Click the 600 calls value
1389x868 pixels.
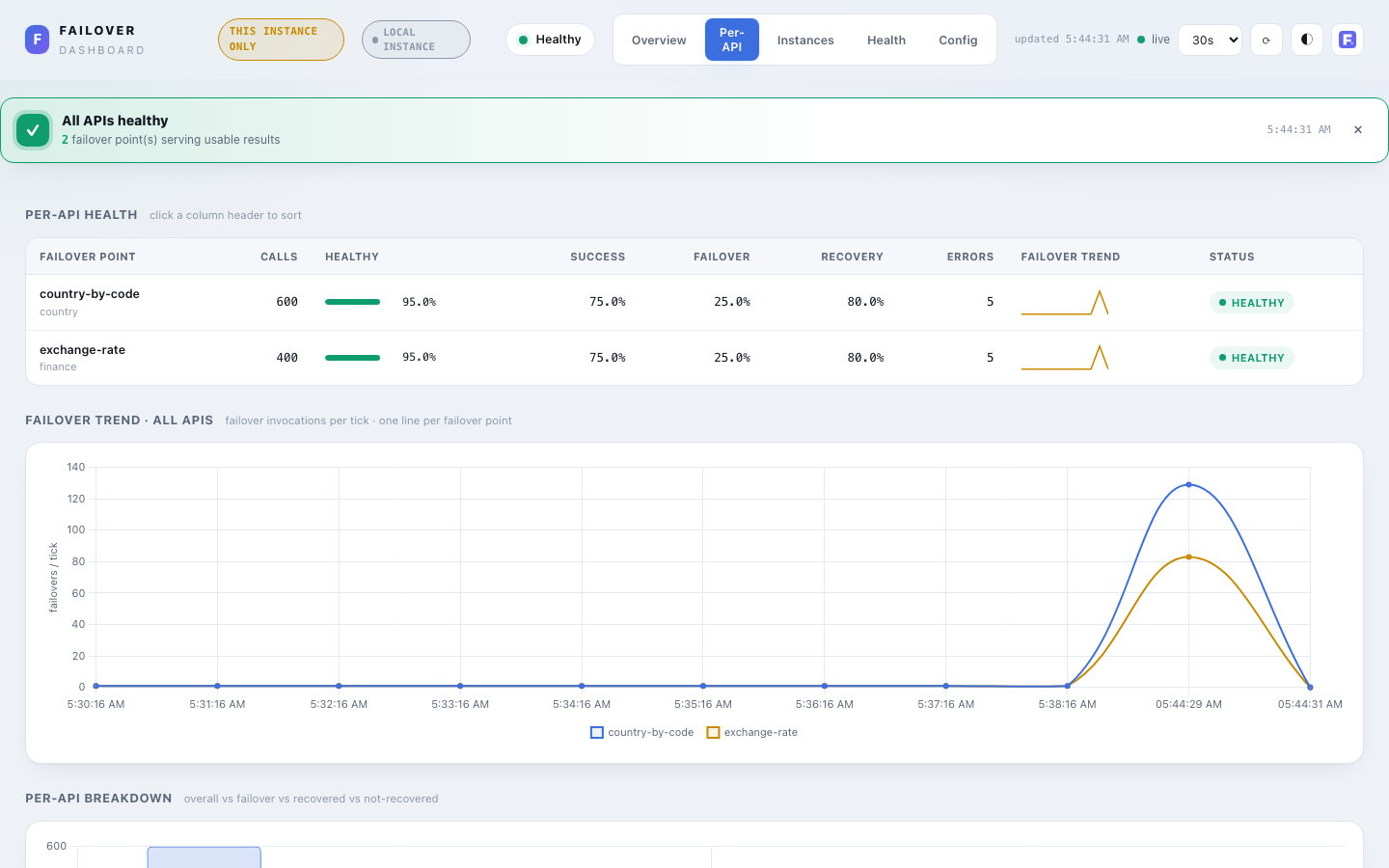click(x=286, y=302)
